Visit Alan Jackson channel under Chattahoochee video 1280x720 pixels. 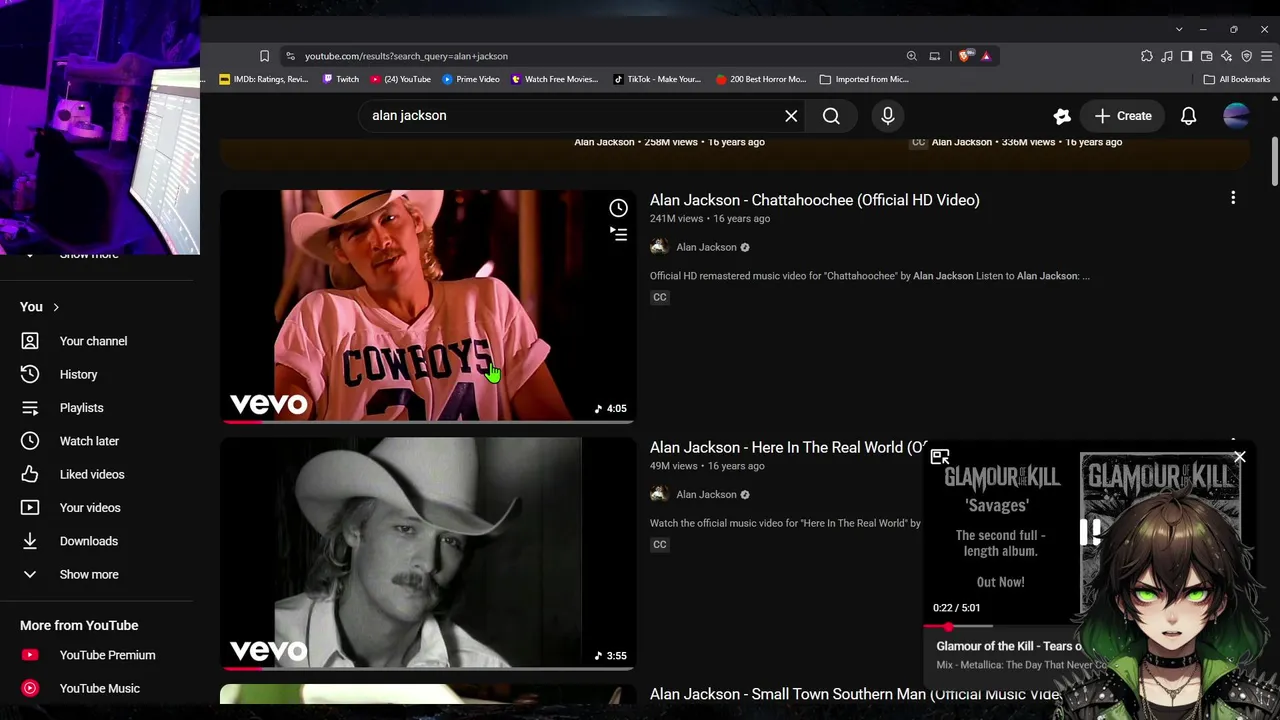point(706,247)
